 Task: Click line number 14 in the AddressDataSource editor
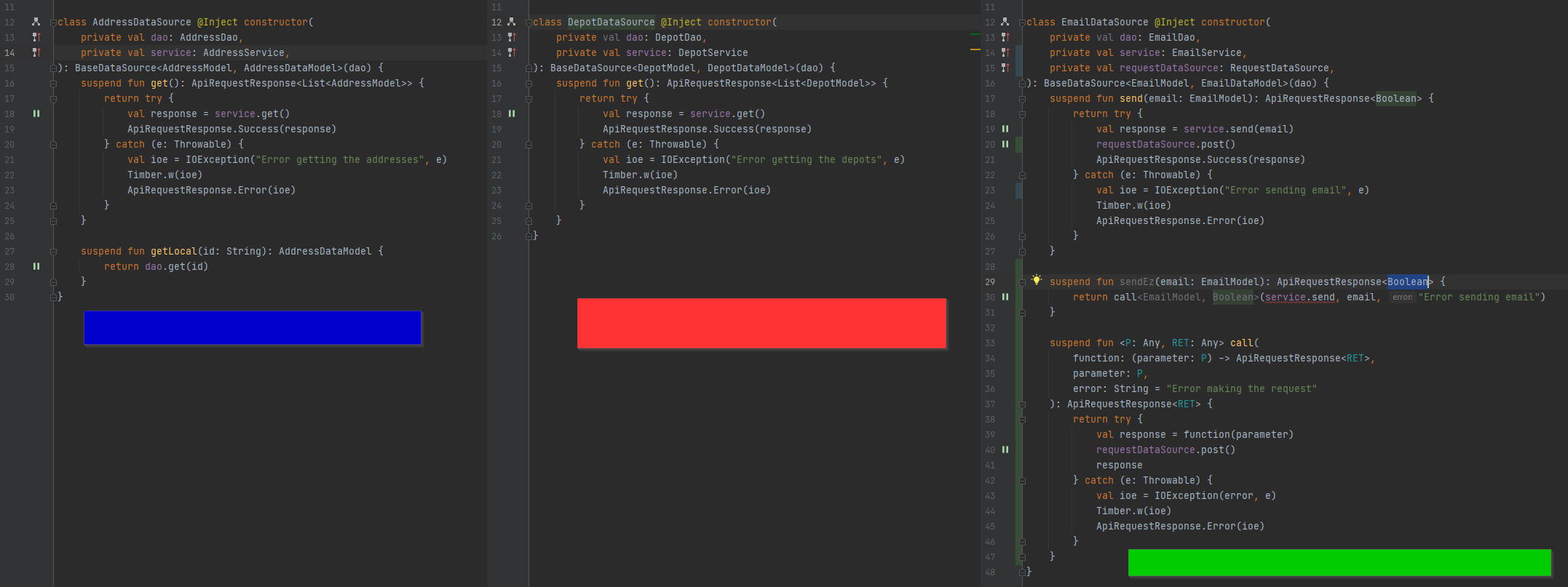click(x=9, y=52)
